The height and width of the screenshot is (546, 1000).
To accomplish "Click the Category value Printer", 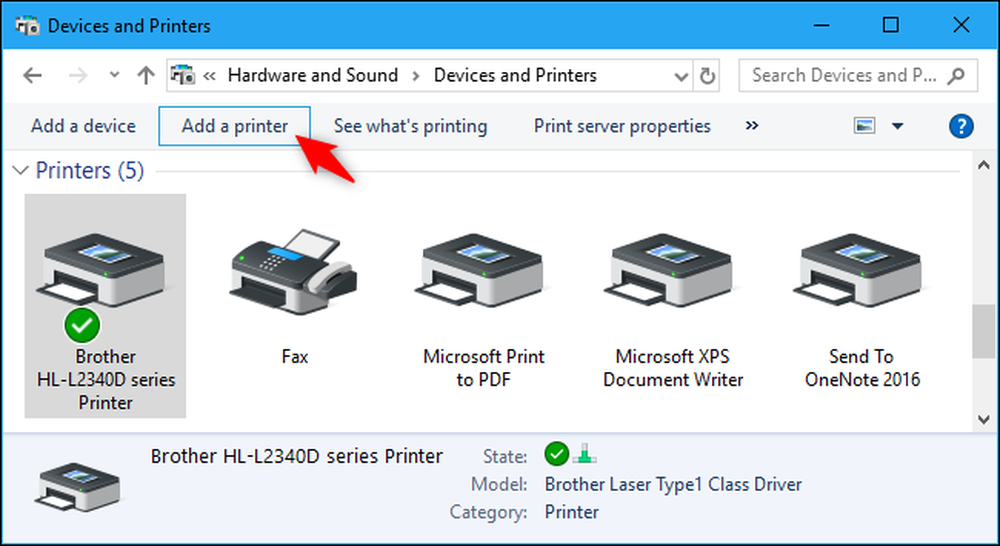I will pos(571,512).
